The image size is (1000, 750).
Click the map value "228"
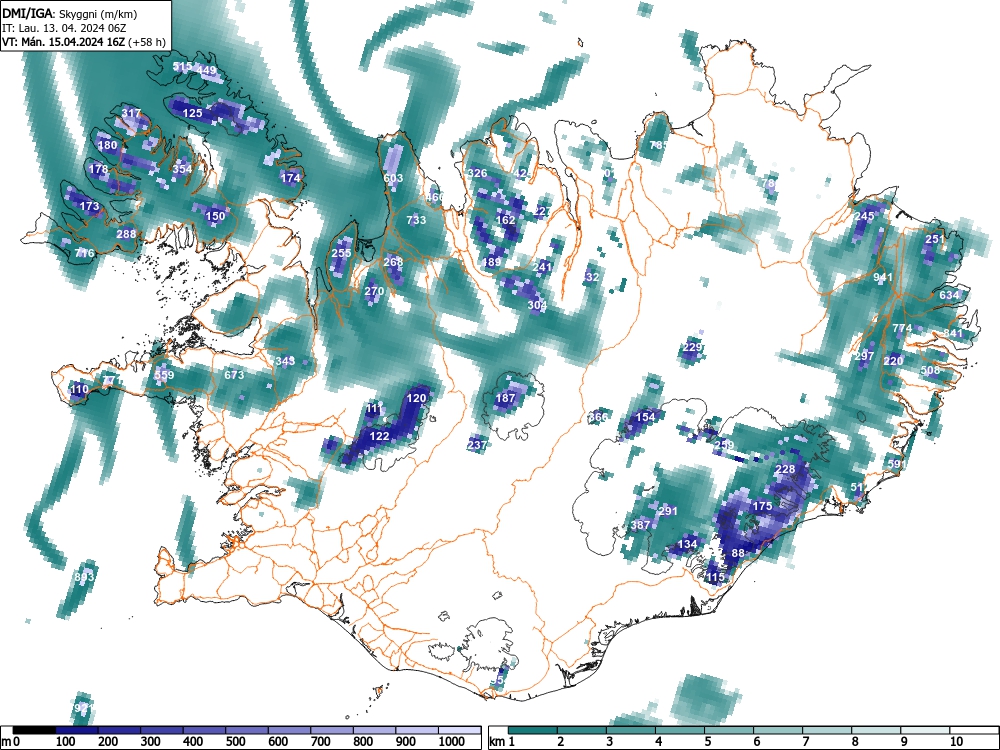785,469
